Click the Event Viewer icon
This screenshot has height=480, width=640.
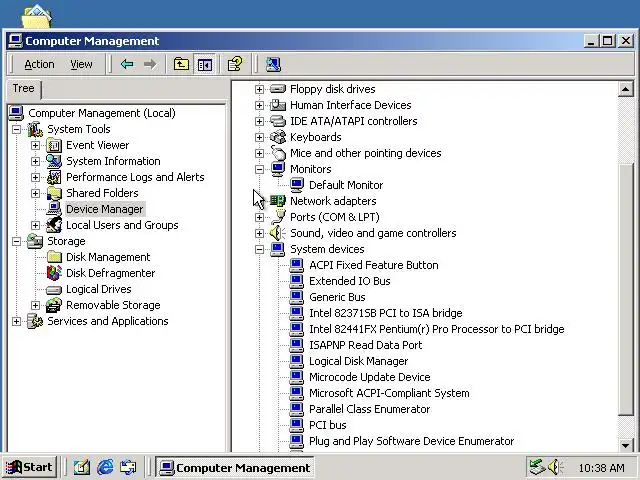pos(54,145)
